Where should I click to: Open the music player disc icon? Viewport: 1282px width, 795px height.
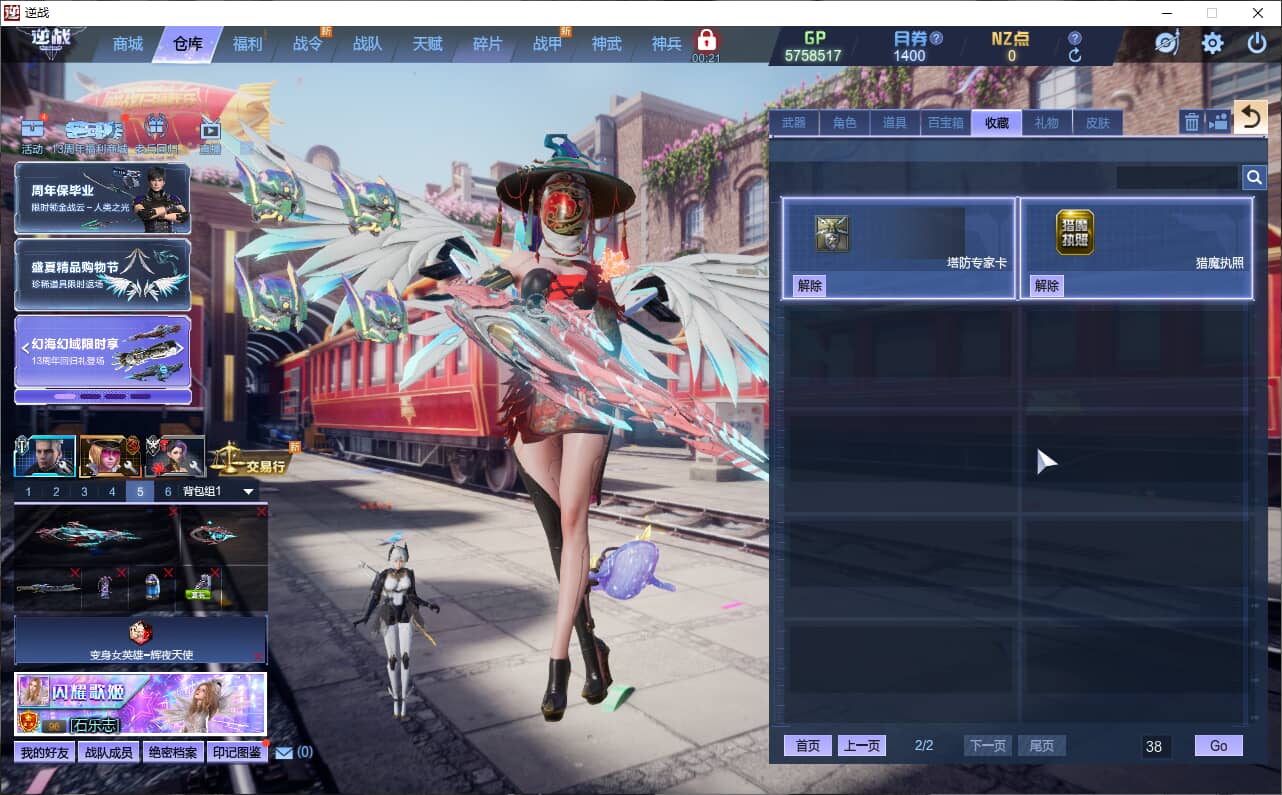1167,43
